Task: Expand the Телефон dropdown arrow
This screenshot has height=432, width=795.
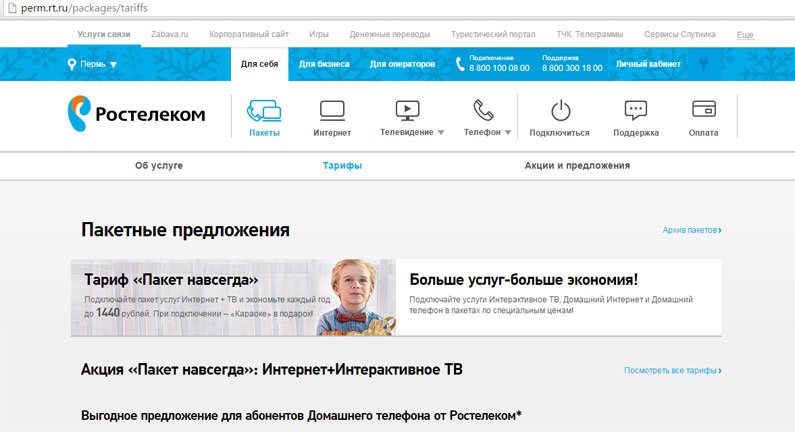Action: (508, 132)
